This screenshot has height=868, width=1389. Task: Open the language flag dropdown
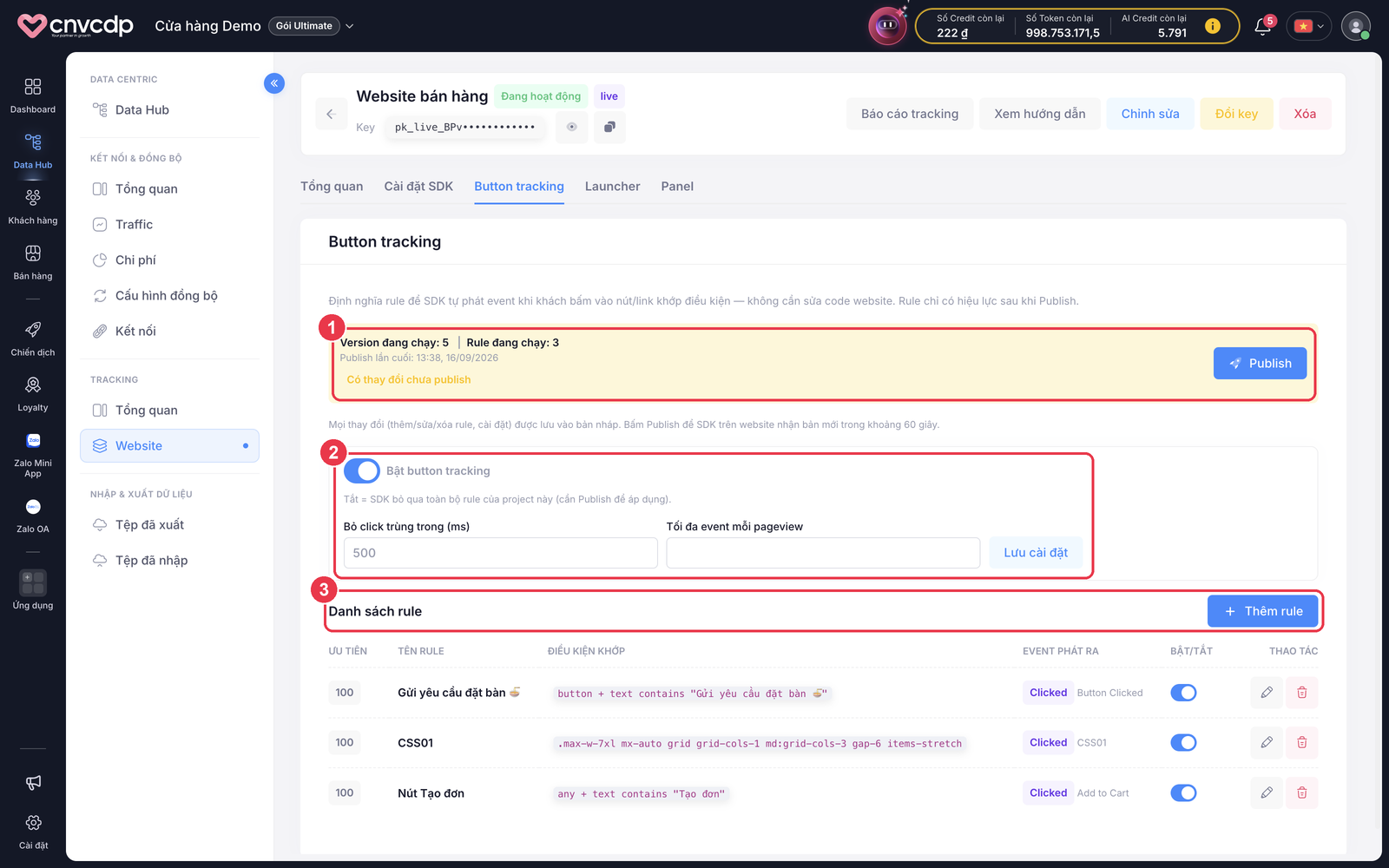click(1308, 26)
